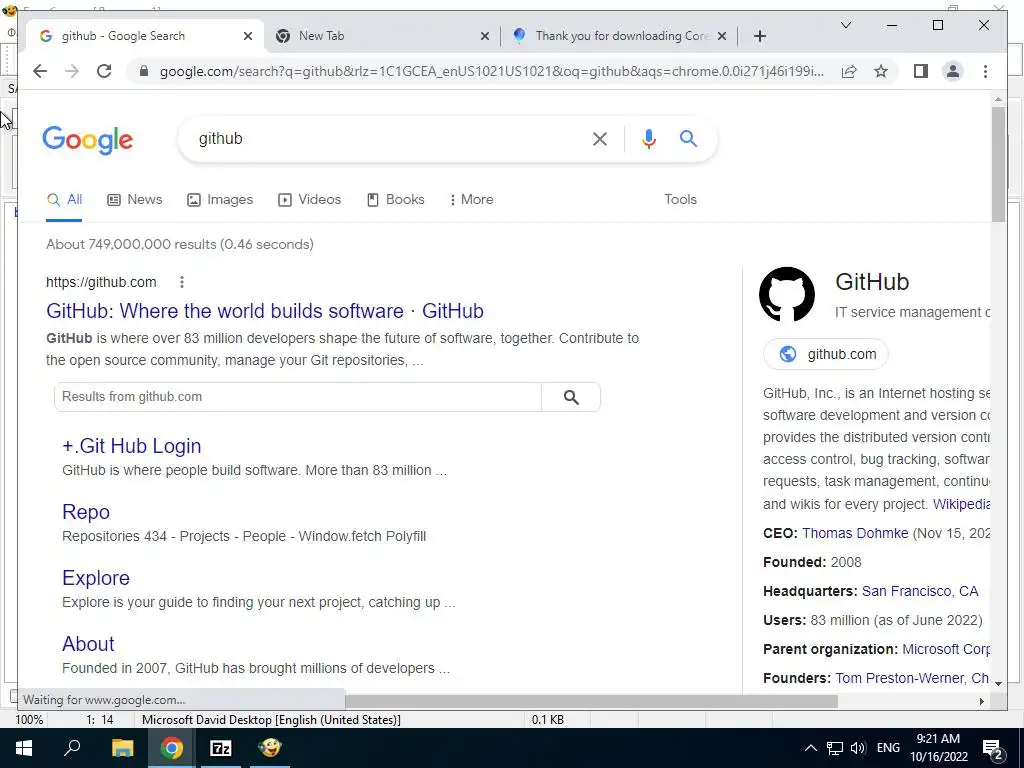The width and height of the screenshot is (1024, 768).
Task: Open GitHub: Where the world builds software
Action: pos(264,311)
